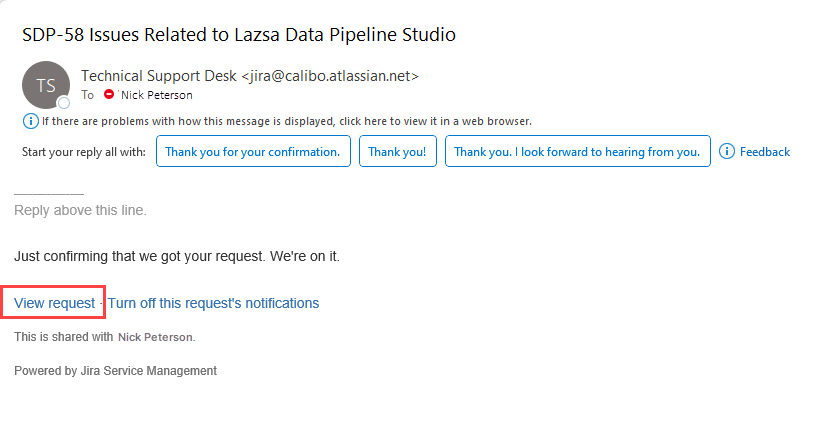Click "This is shared with Nick Peterson" text
The height and width of the screenshot is (423, 828).
click(105, 337)
